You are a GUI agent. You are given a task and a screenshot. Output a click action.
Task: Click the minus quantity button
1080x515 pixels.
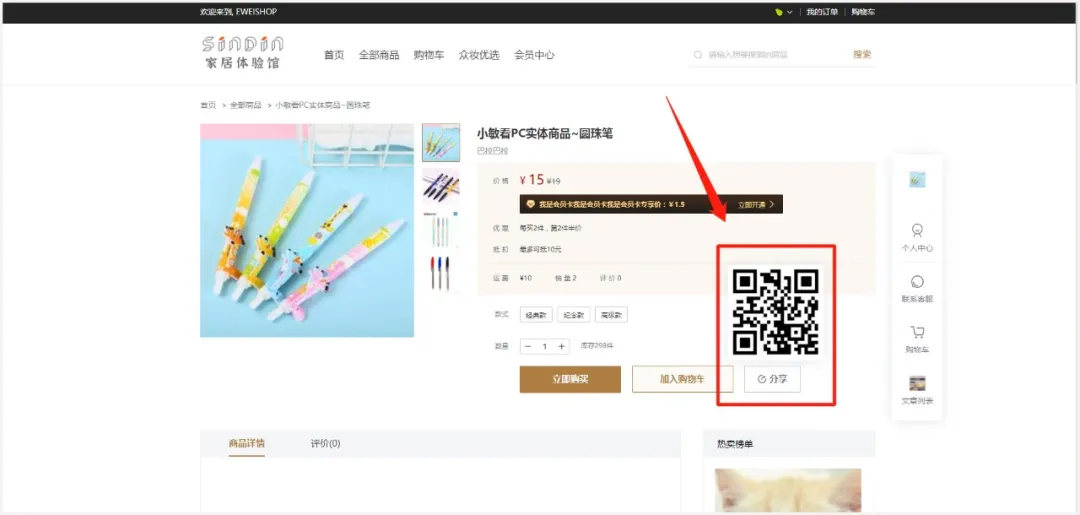coord(528,346)
